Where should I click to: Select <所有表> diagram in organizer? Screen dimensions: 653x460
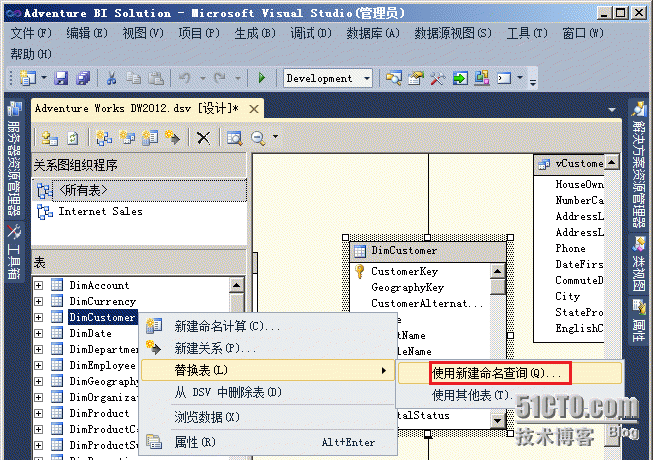140,191
